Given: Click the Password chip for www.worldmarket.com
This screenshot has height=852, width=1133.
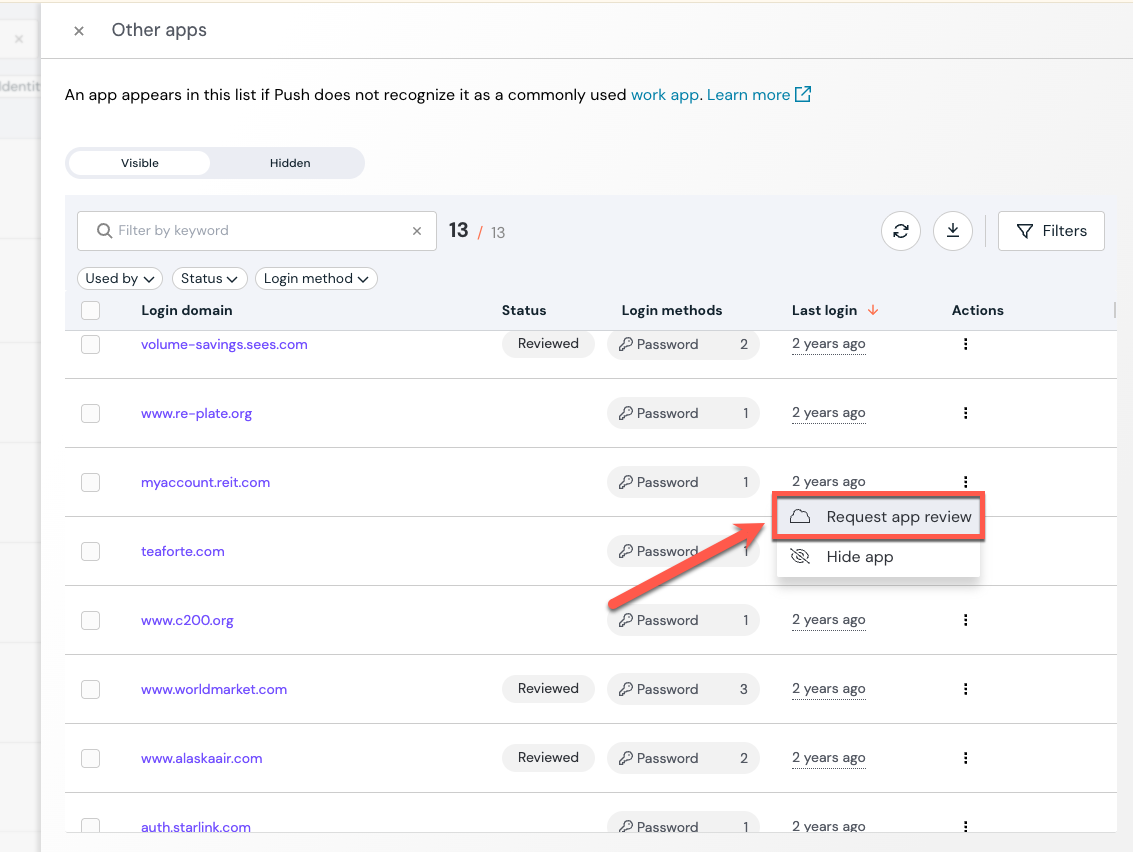Looking at the screenshot, I should [683, 689].
